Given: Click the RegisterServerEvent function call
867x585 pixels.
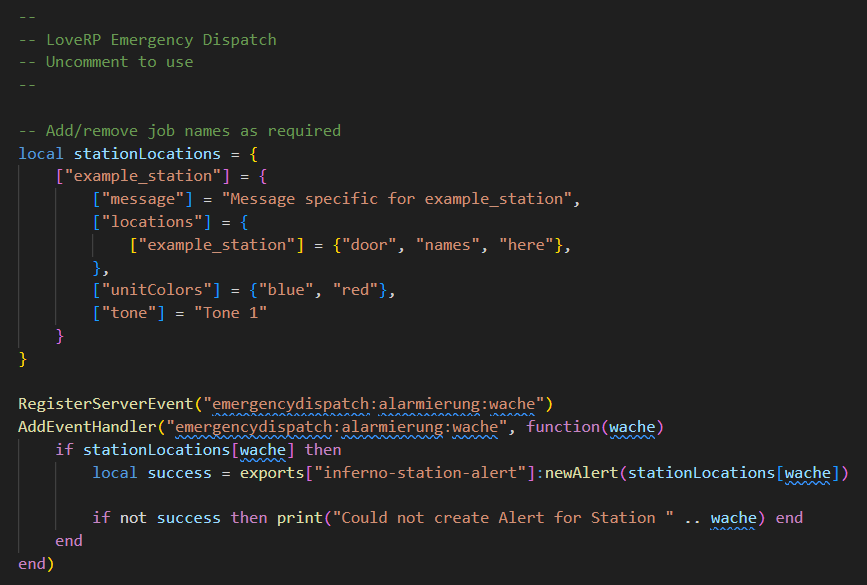Looking at the screenshot, I should 106,404.
